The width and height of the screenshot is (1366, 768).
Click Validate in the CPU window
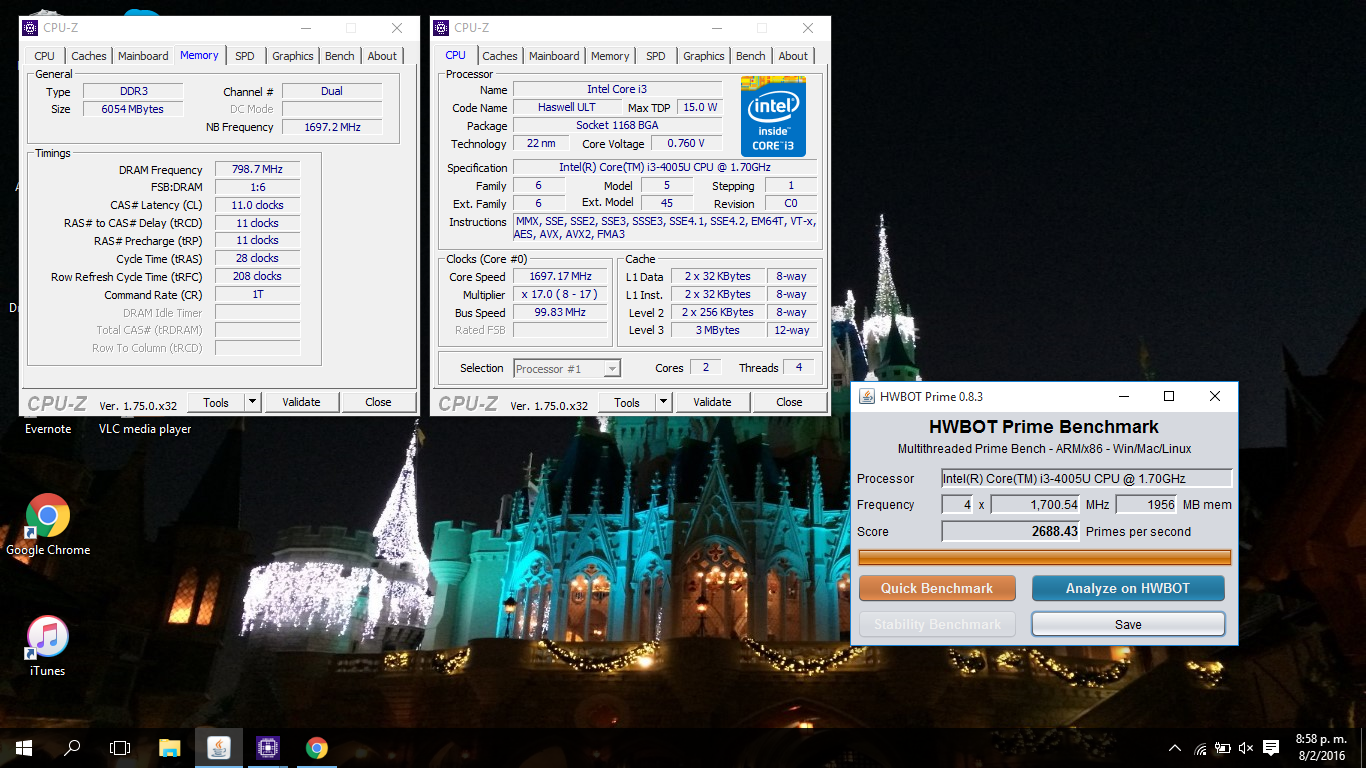pyautogui.click(x=712, y=402)
